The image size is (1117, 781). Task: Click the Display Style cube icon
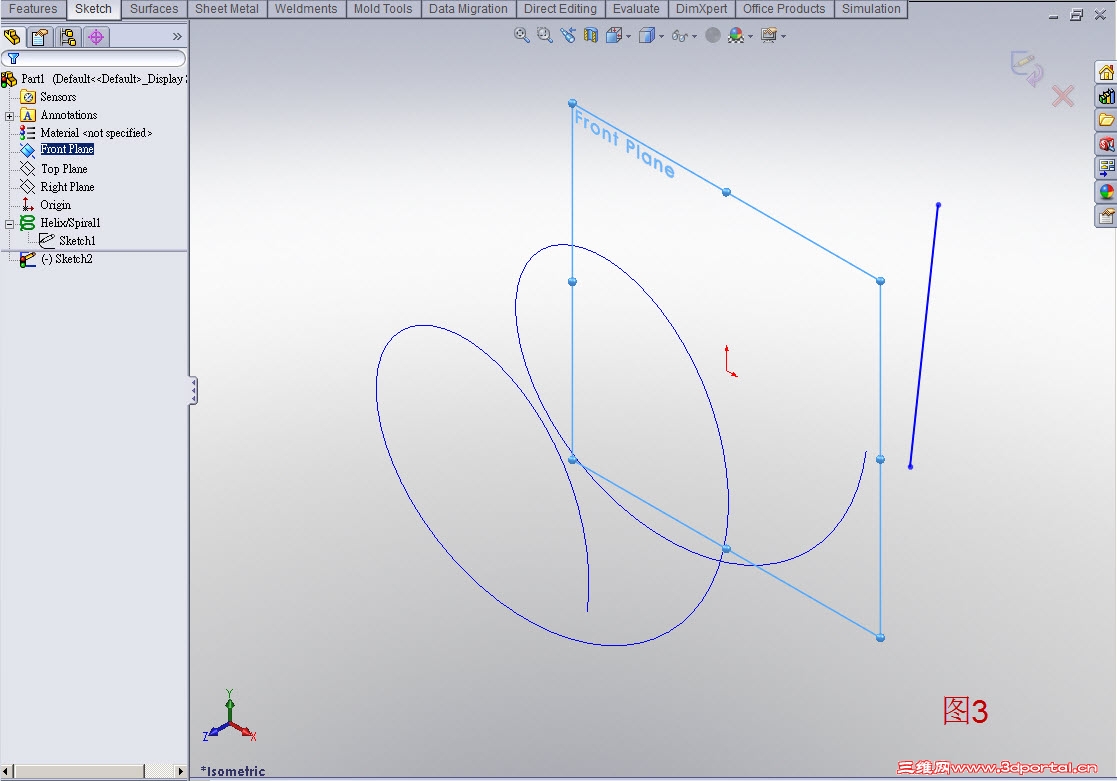point(647,35)
